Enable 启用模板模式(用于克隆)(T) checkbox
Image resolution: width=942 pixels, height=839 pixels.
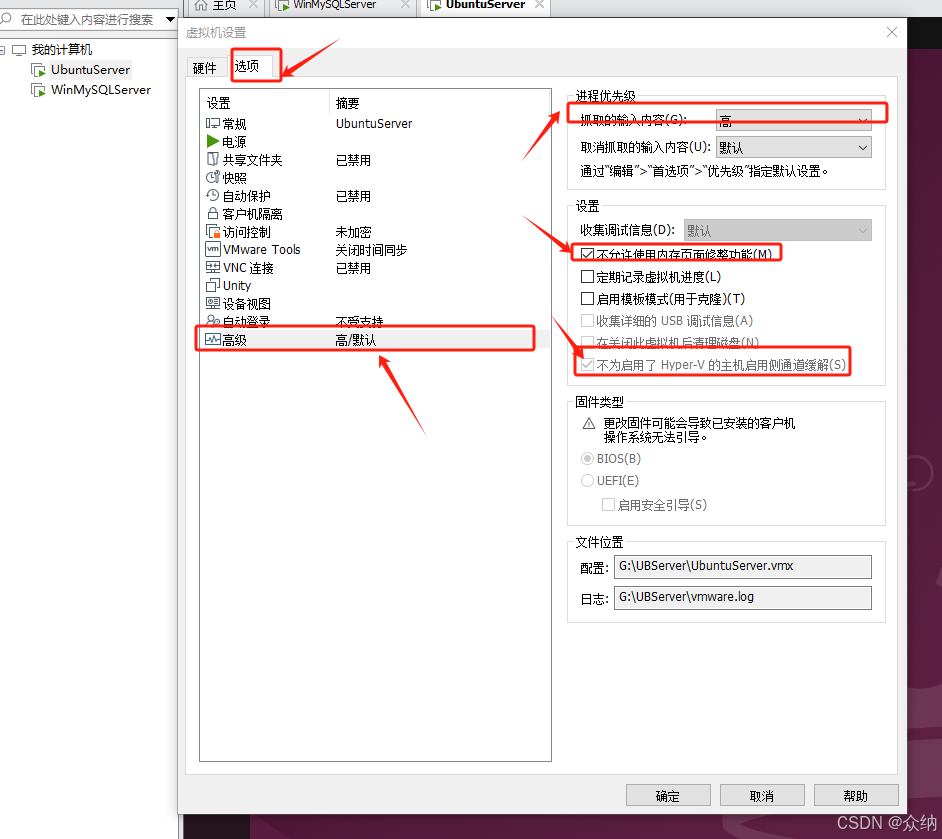pos(588,298)
